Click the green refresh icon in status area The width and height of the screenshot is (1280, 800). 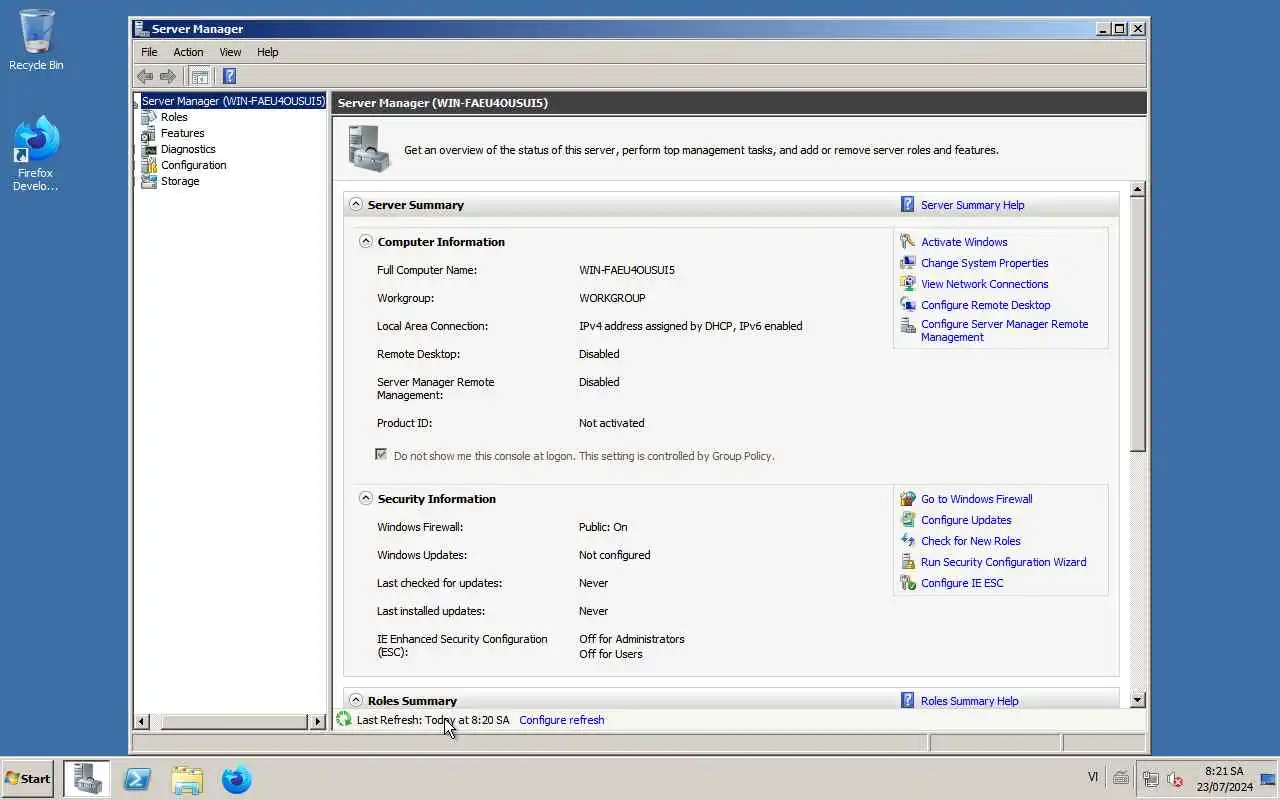tap(344, 719)
